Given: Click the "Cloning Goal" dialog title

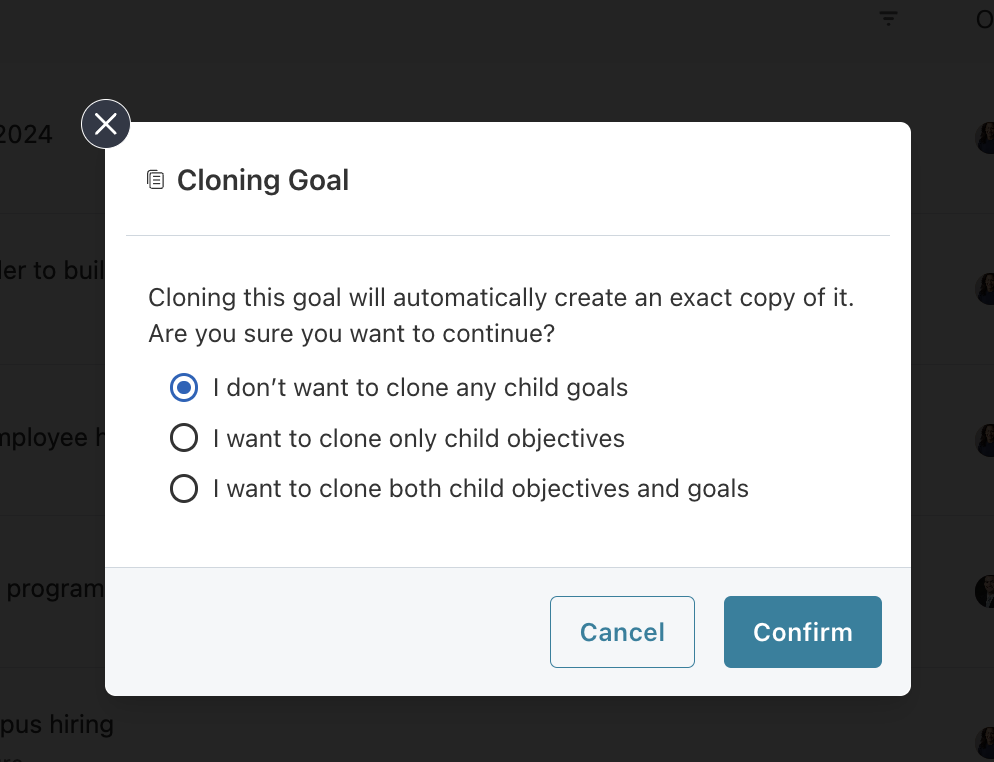Looking at the screenshot, I should (x=263, y=180).
